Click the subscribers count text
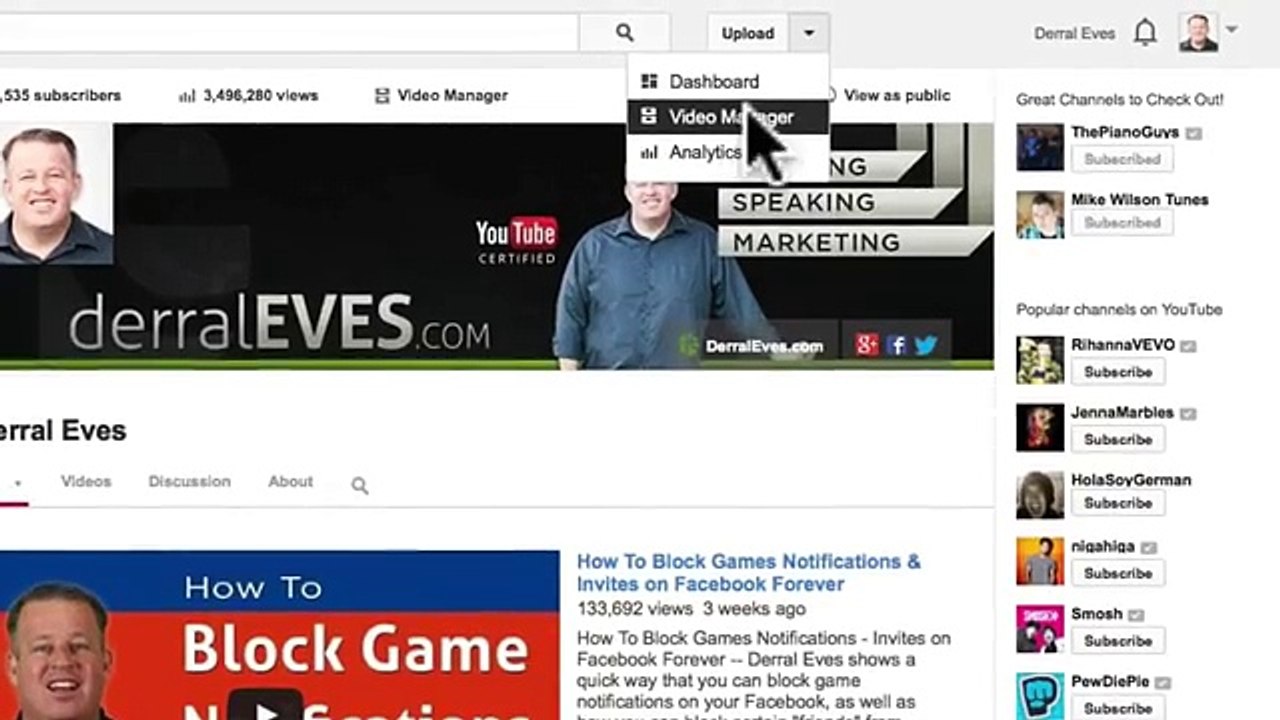 60,95
